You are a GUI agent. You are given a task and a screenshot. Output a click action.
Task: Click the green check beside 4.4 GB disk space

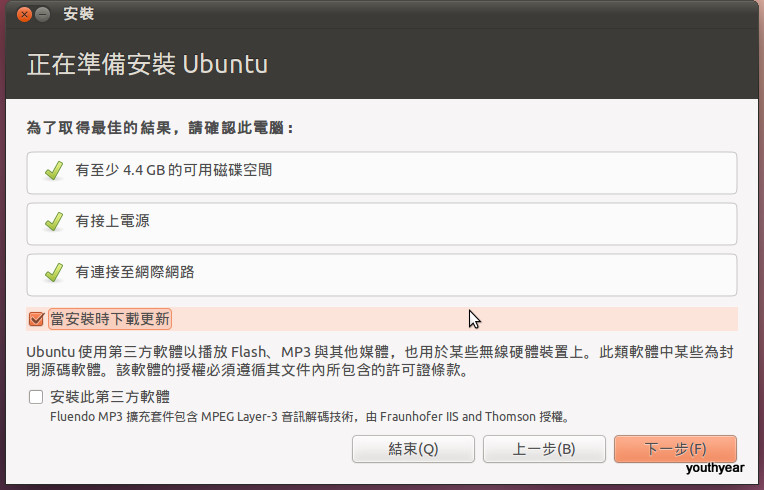54,170
